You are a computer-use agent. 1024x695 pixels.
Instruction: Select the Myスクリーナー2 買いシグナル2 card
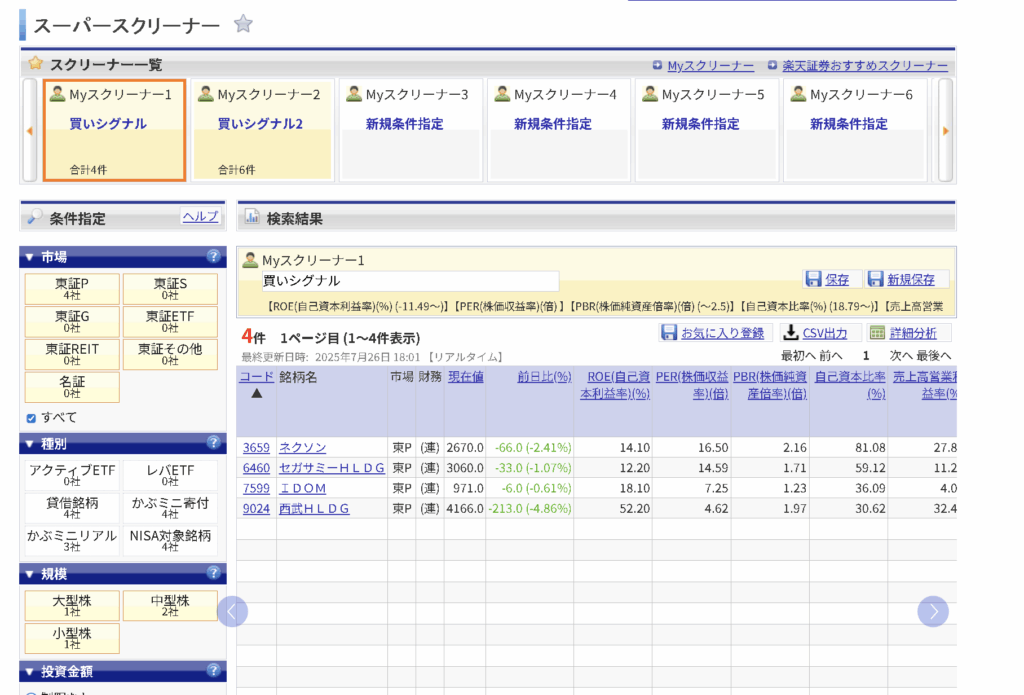click(x=263, y=130)
